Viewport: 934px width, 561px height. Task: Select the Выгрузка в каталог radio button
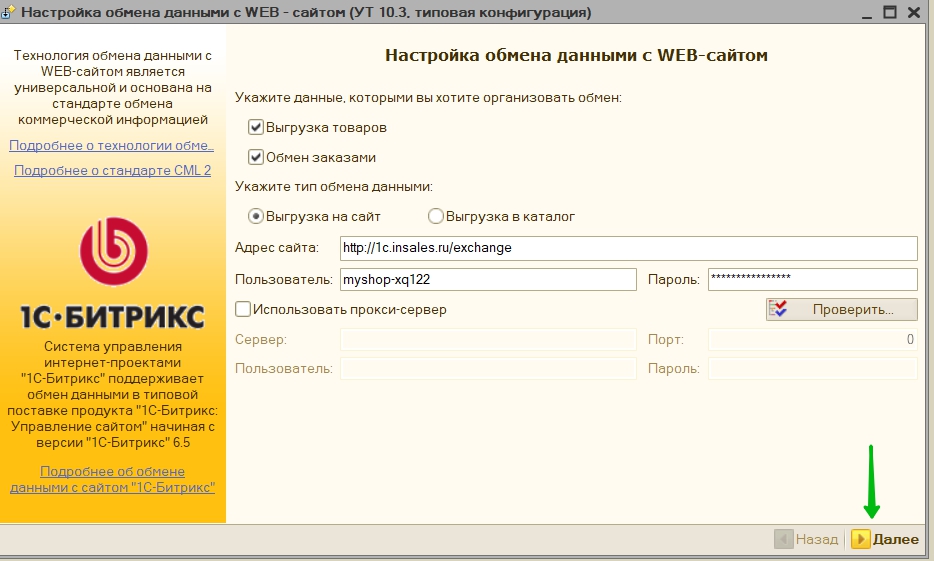[436, 216]
